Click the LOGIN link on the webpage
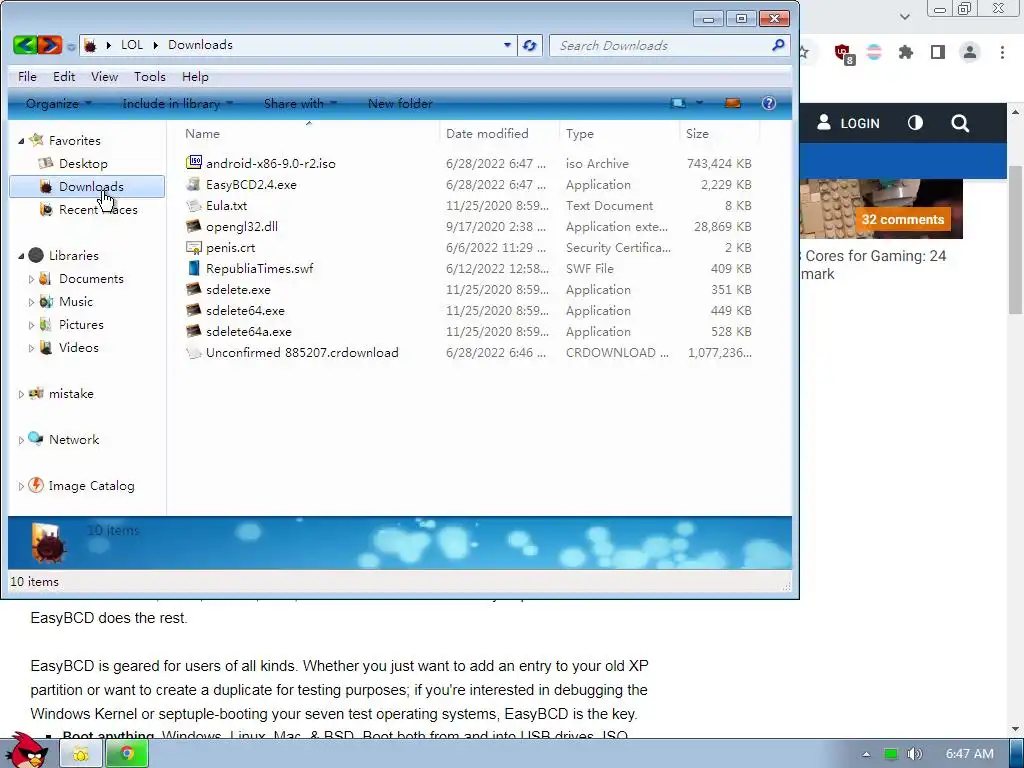The image size is (1024, 768). [x=848, y=123]
